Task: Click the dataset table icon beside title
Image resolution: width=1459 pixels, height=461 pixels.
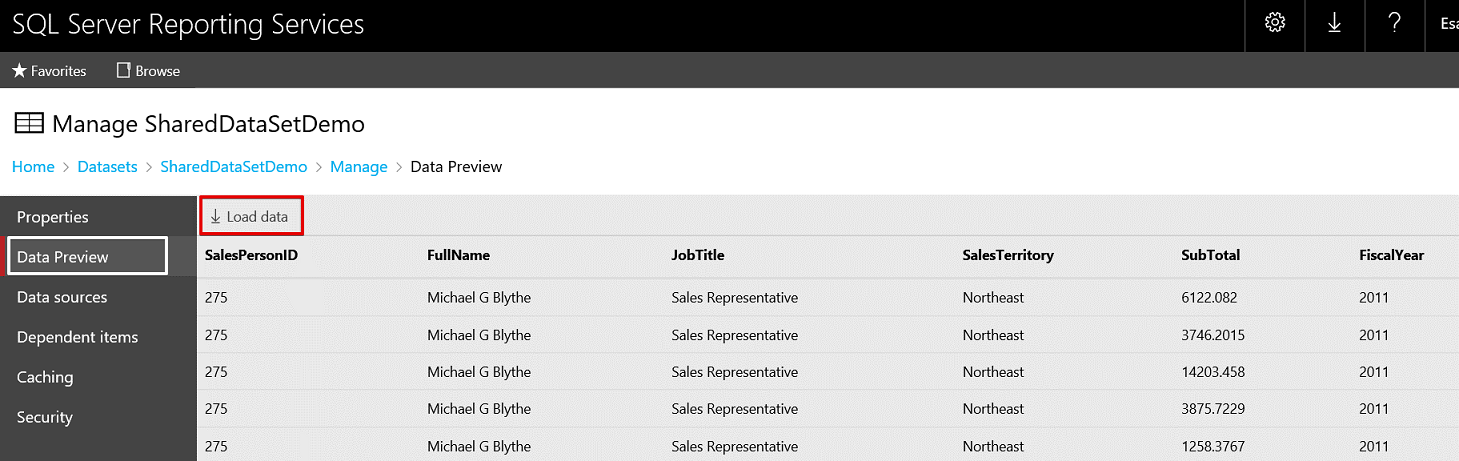Action: pyautogui.click(x=29, y=124)
